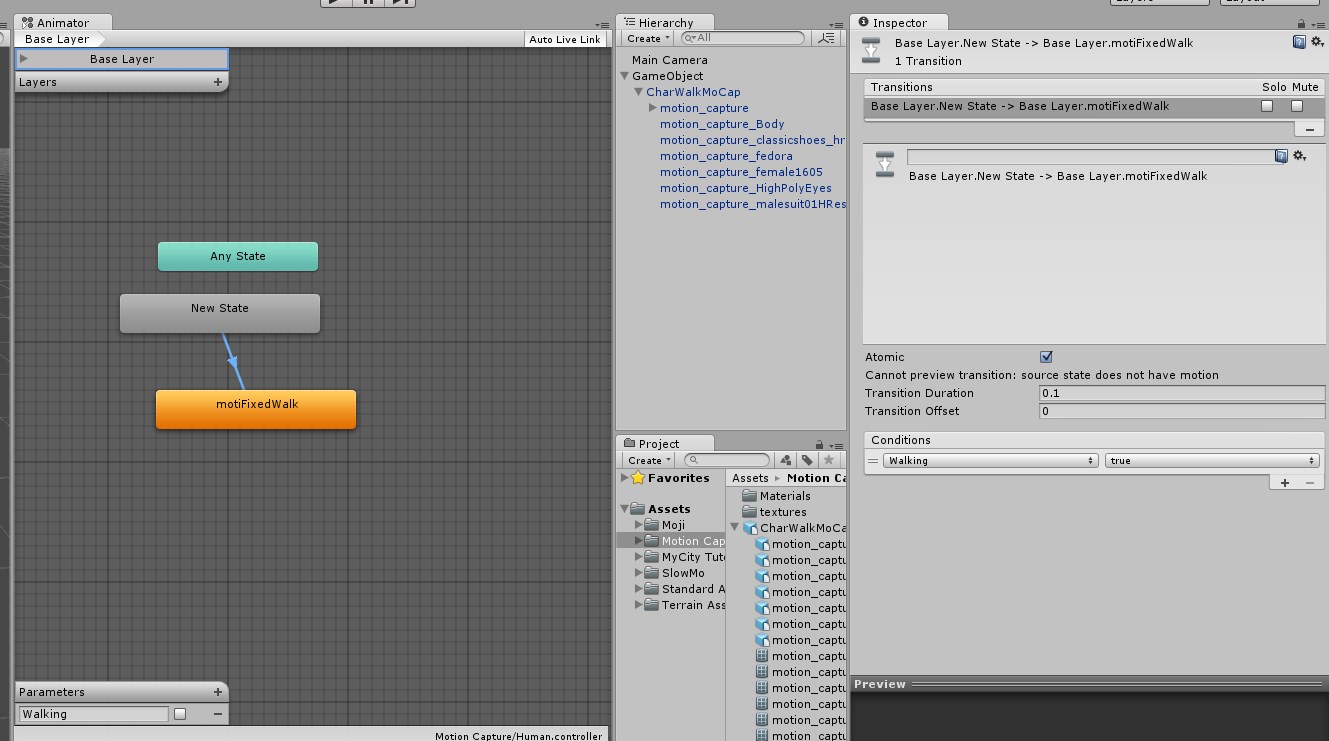1329x741 pixels.
Task: Switch to the Hierarchy tab
Action: pos(664,23)
